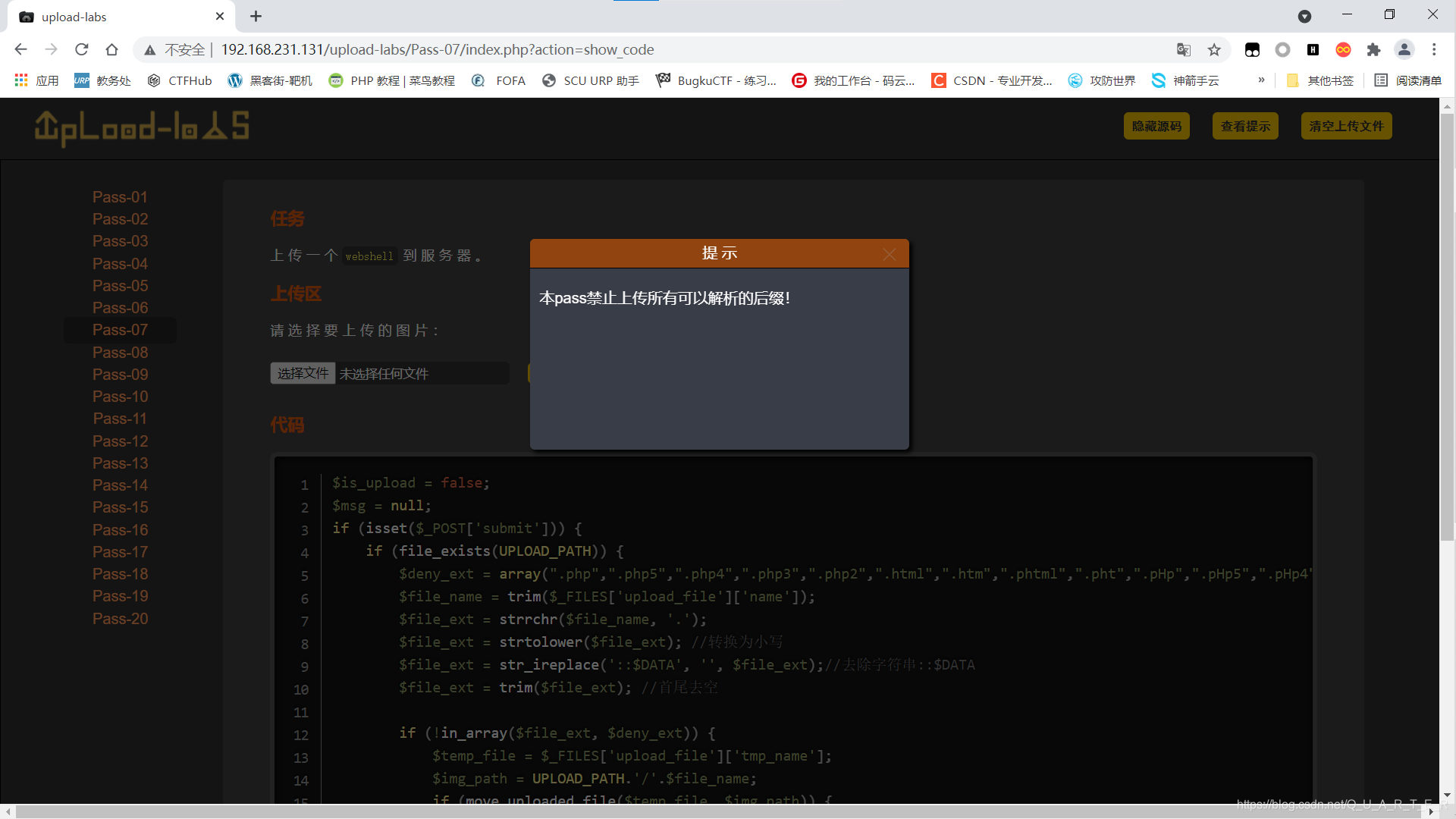This screenshot has height=819, width=1456.
Task: Select Pass-08 in the sidebar
Action: [120, 353]
